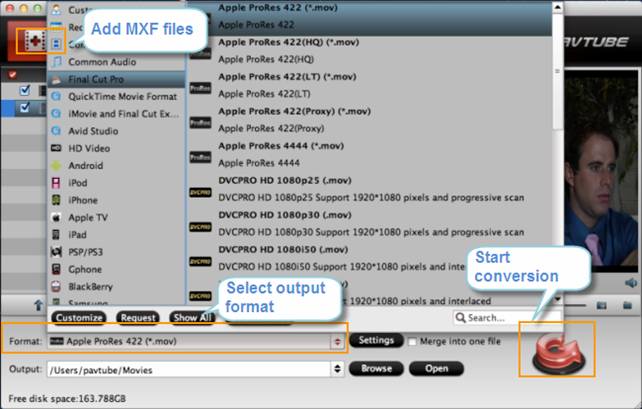Image resolution: width=642 pixels, height=409 pixels.
Task: Click the DVCPRO icon beside 1080i50 preset
Action: (200, 261)
